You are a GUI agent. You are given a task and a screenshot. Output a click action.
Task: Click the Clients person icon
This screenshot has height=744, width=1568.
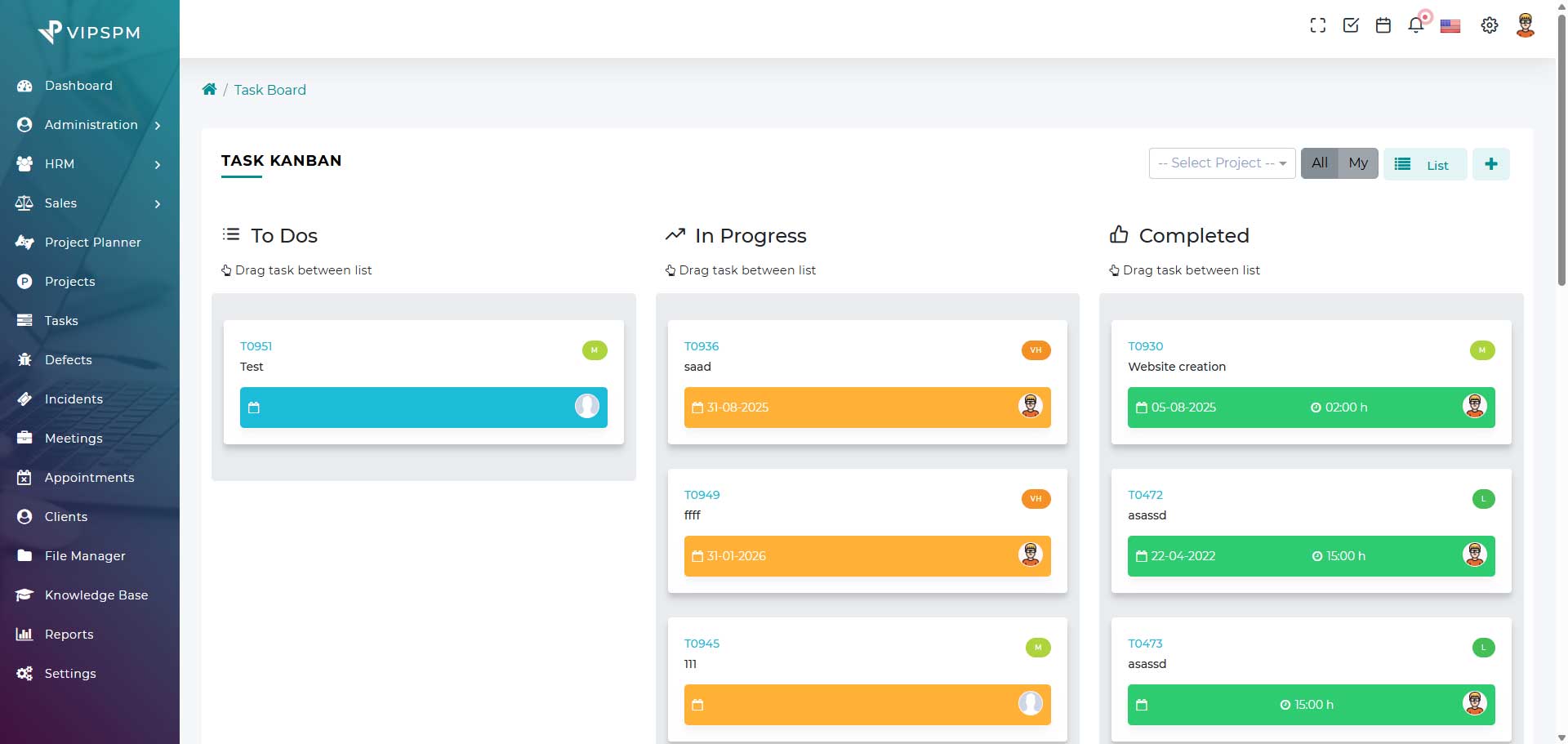click(24, 516)
